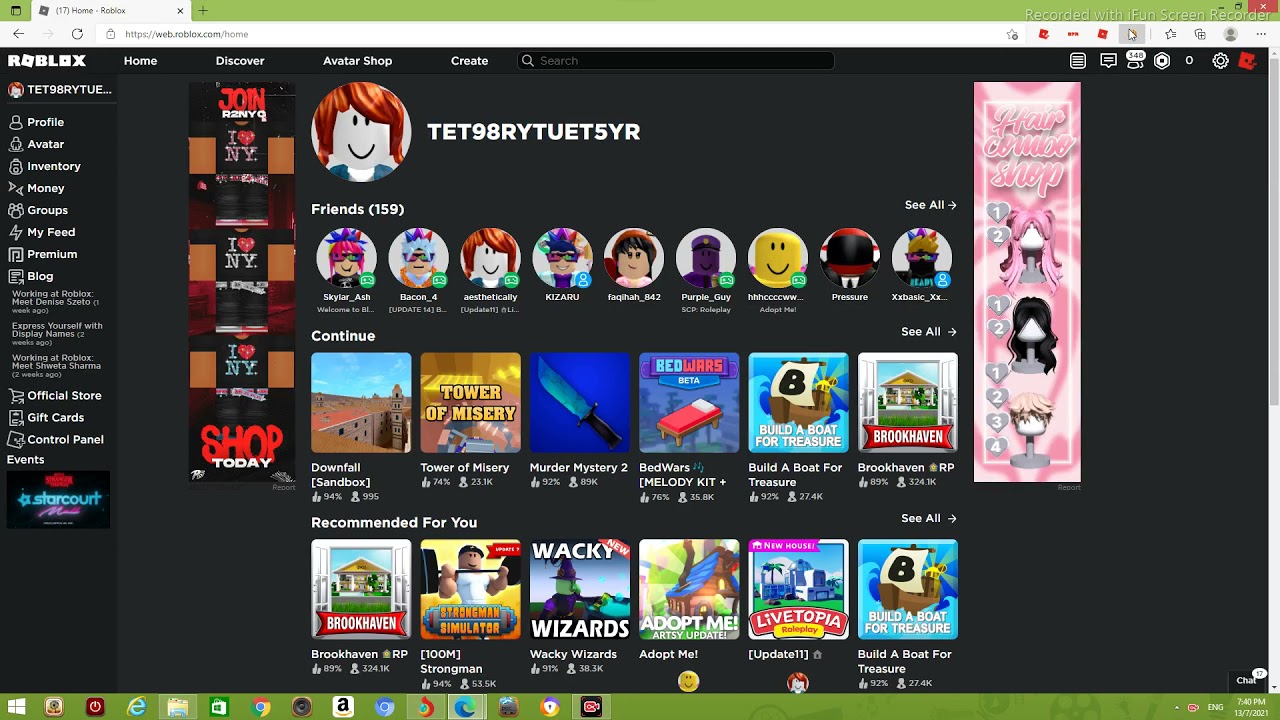Click the large profile avatar picture
Viewport: 1280px width, 720px height.
tap(361, 132)
